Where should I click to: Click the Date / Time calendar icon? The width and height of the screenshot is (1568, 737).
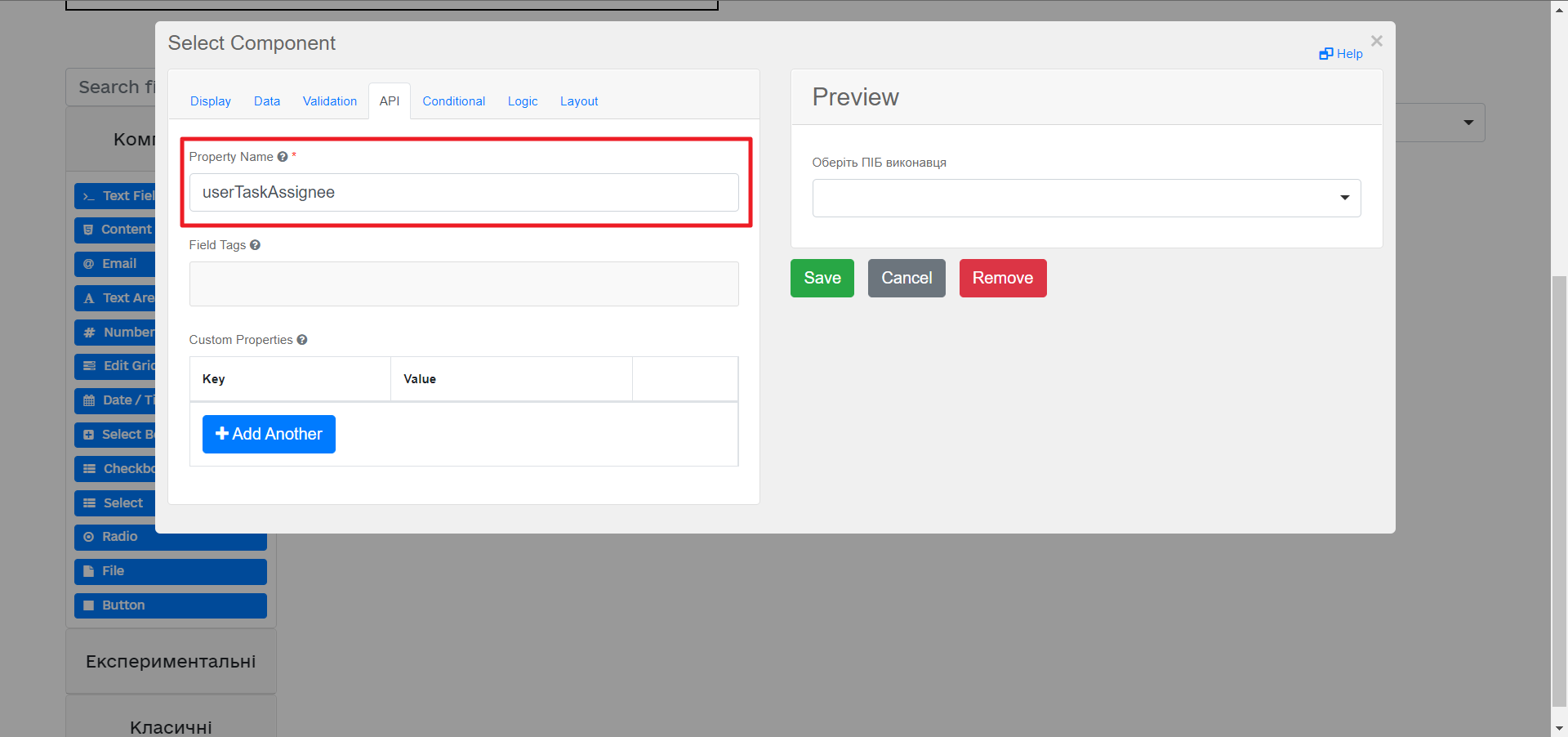pyautogui.click(x=89, y=400)
